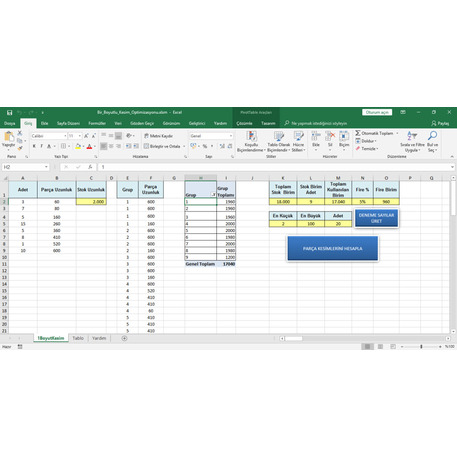457x457 pixels.
Task: Toggle italic formatting button
Action: point(41,146)
